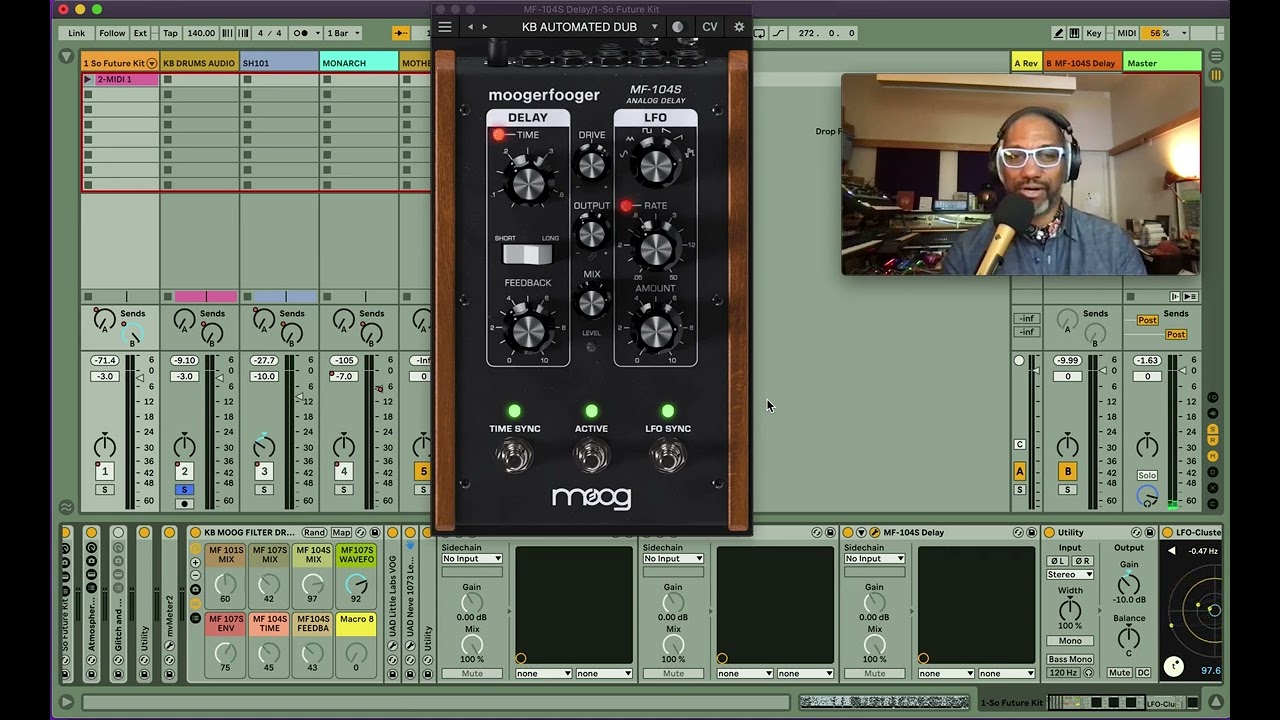Go to previous preset in plugin header
The height and width of the screenshot is (720, 1280).
(471, 27)
